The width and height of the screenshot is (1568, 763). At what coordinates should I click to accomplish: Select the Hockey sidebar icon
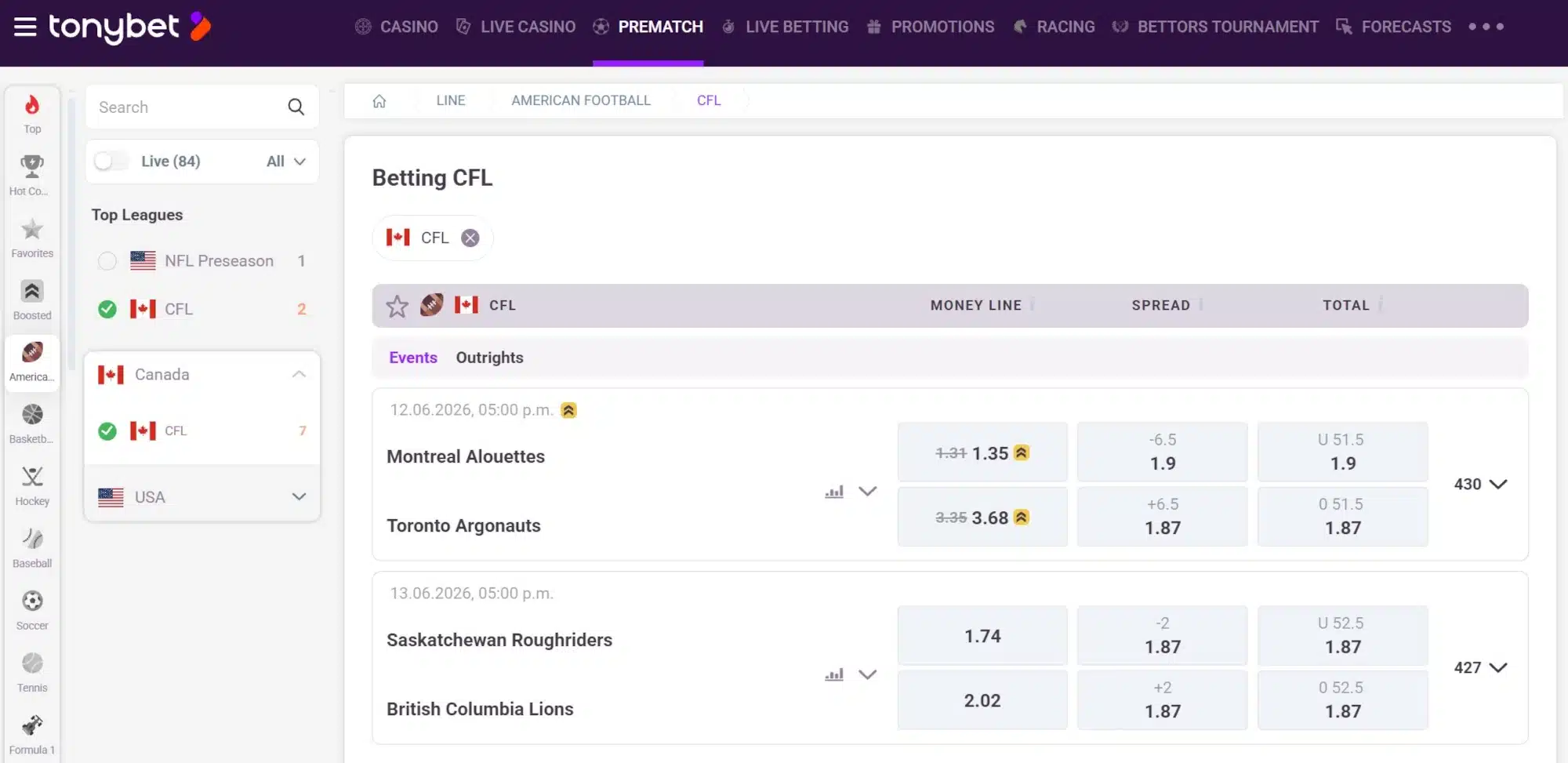pyautogui.click(x=32, y=486)
